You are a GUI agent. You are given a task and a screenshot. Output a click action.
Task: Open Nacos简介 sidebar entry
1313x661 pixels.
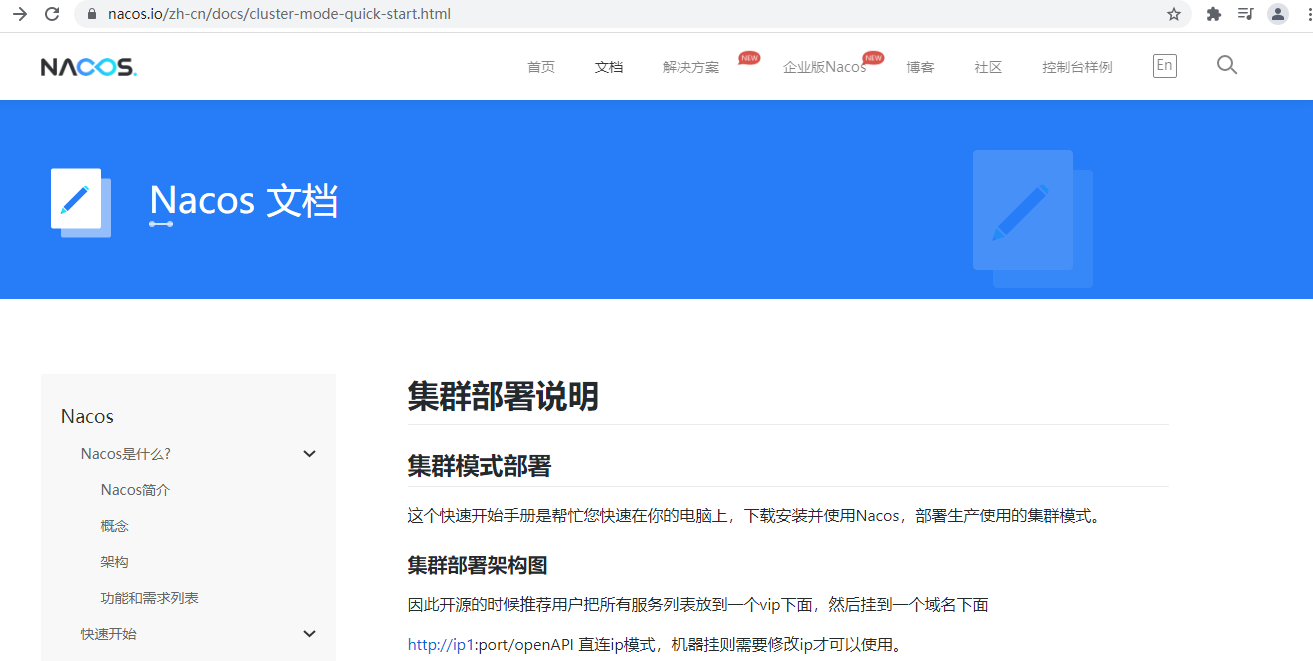(x=136, y=490)
